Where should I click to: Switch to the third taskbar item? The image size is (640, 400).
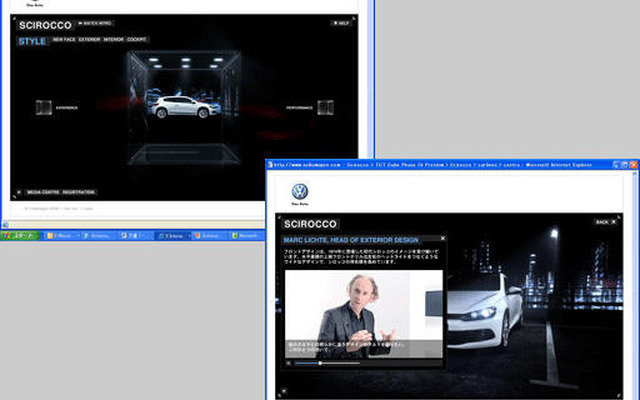point(135,236)
